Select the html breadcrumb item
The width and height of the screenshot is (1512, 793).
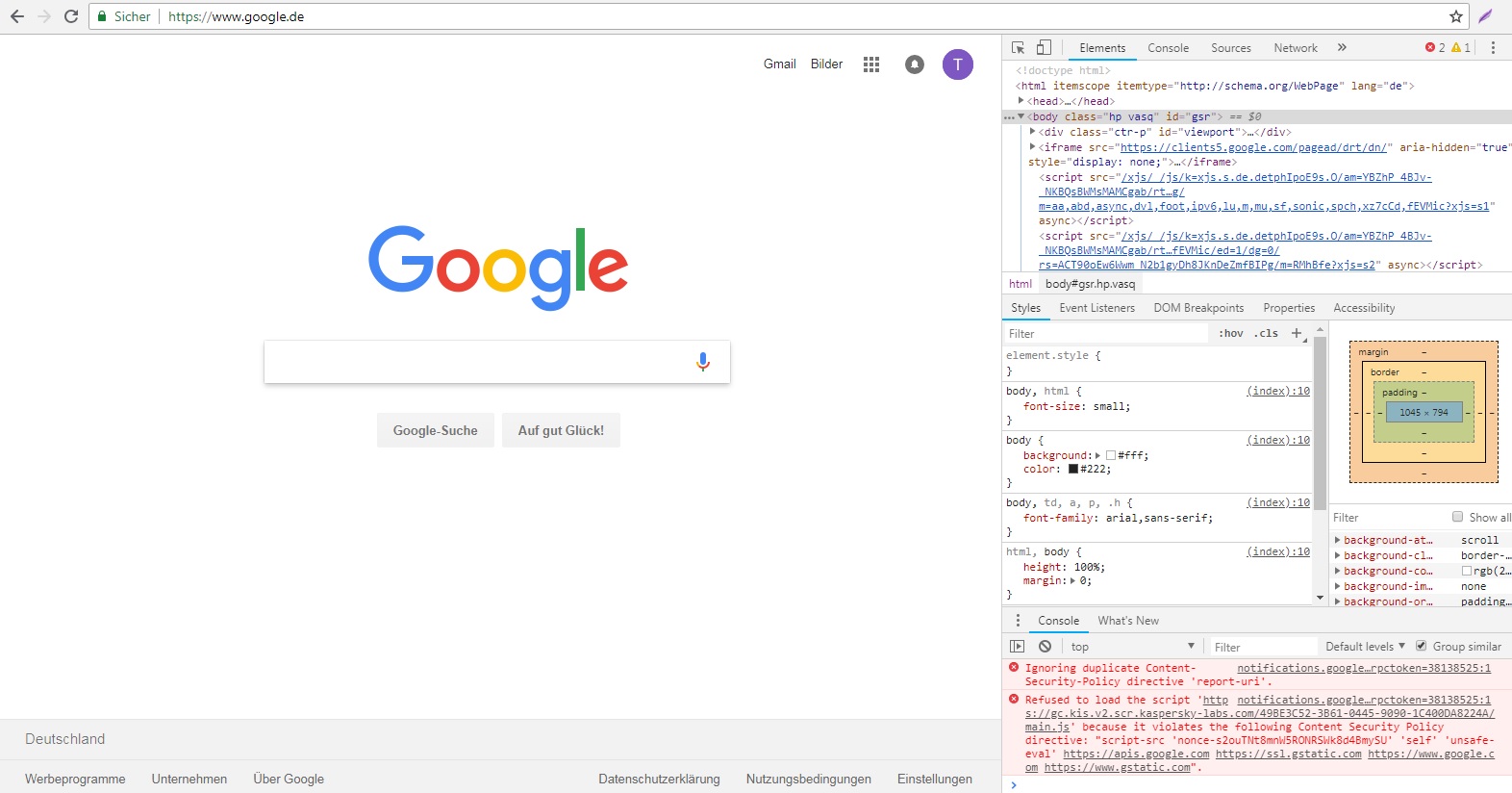(x=1021, y=284)
